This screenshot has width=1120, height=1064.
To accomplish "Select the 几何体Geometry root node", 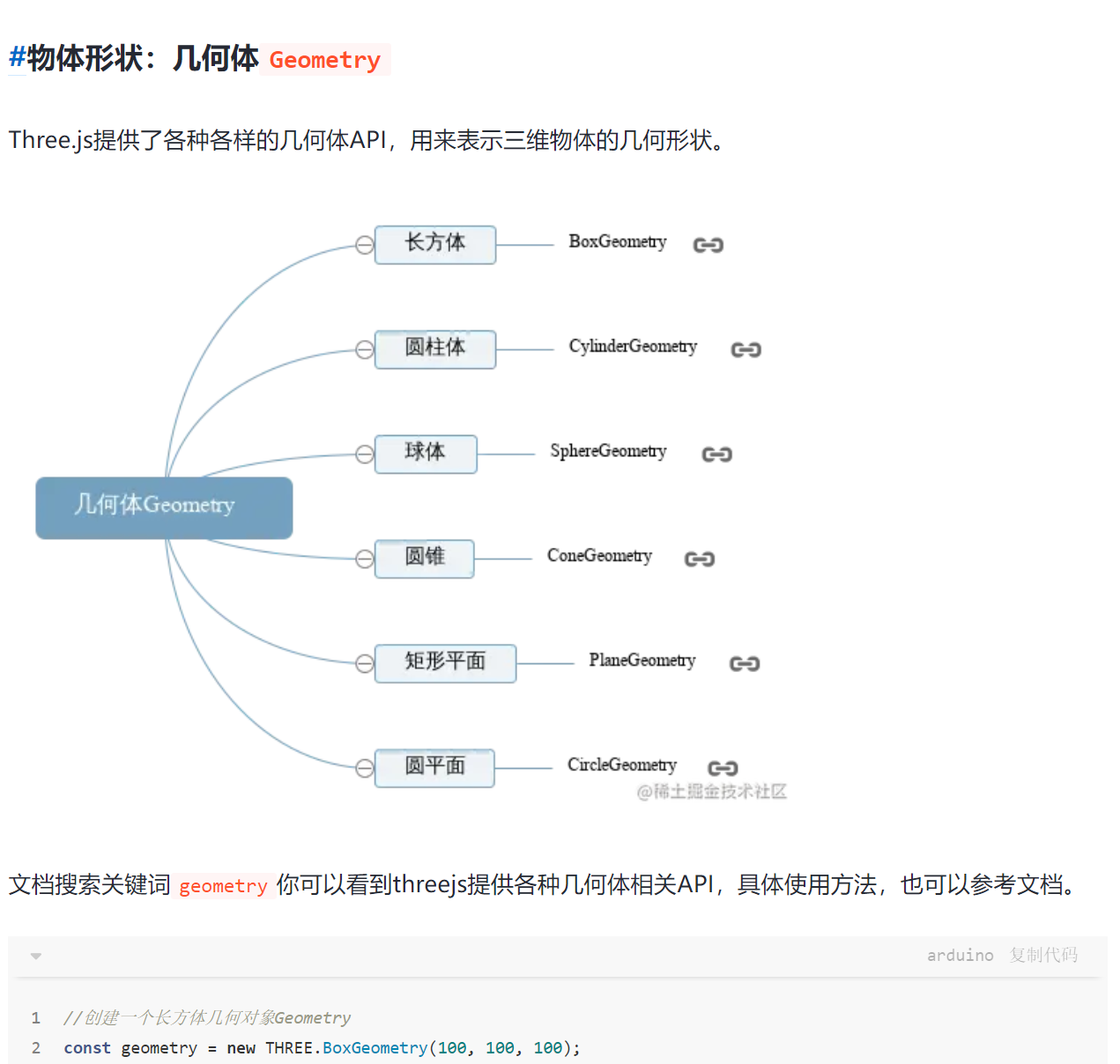I will [164, 507].
